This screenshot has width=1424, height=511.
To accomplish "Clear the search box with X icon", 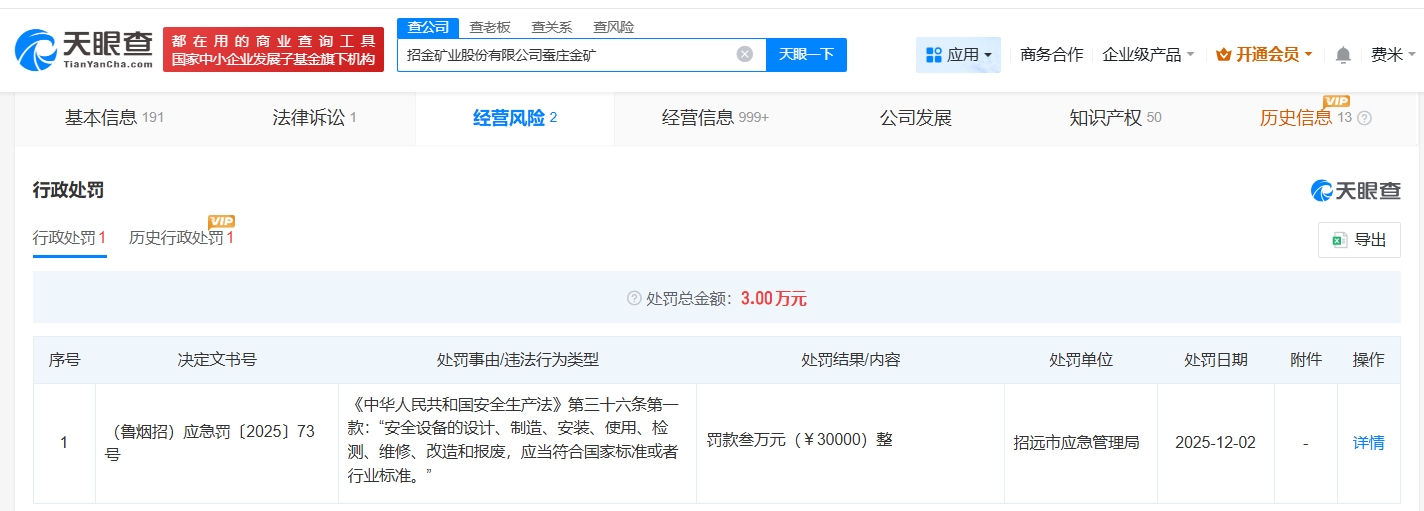I will pyautogui.click(x=744, y=54).
